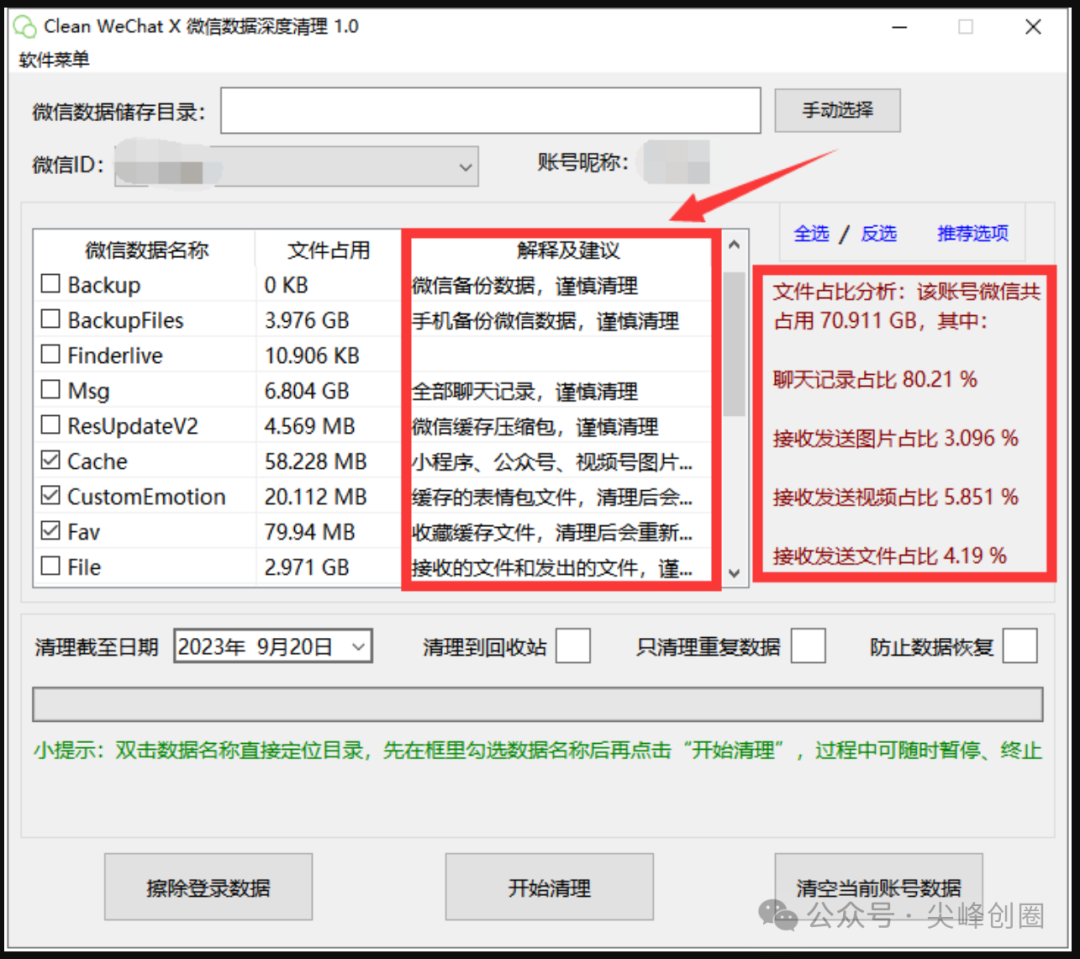This screenshot has height=959, width=1080.
Task: Check the Msg checkbox
Action: 50,389
